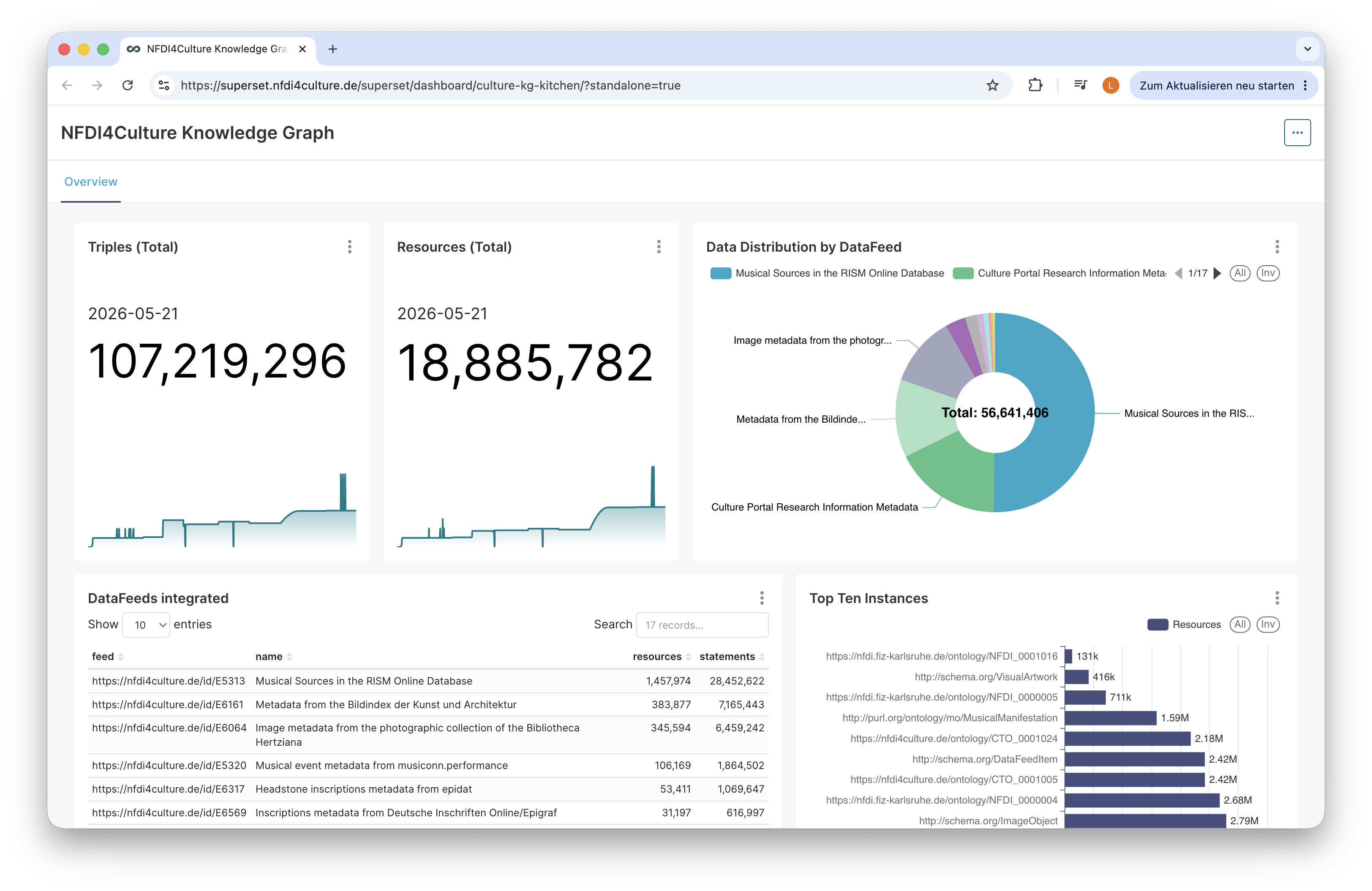Click feed https://nfdi4culture.de/id/E6064
The height and width of the screenshot is (891, 1372).
pos(169,727)
